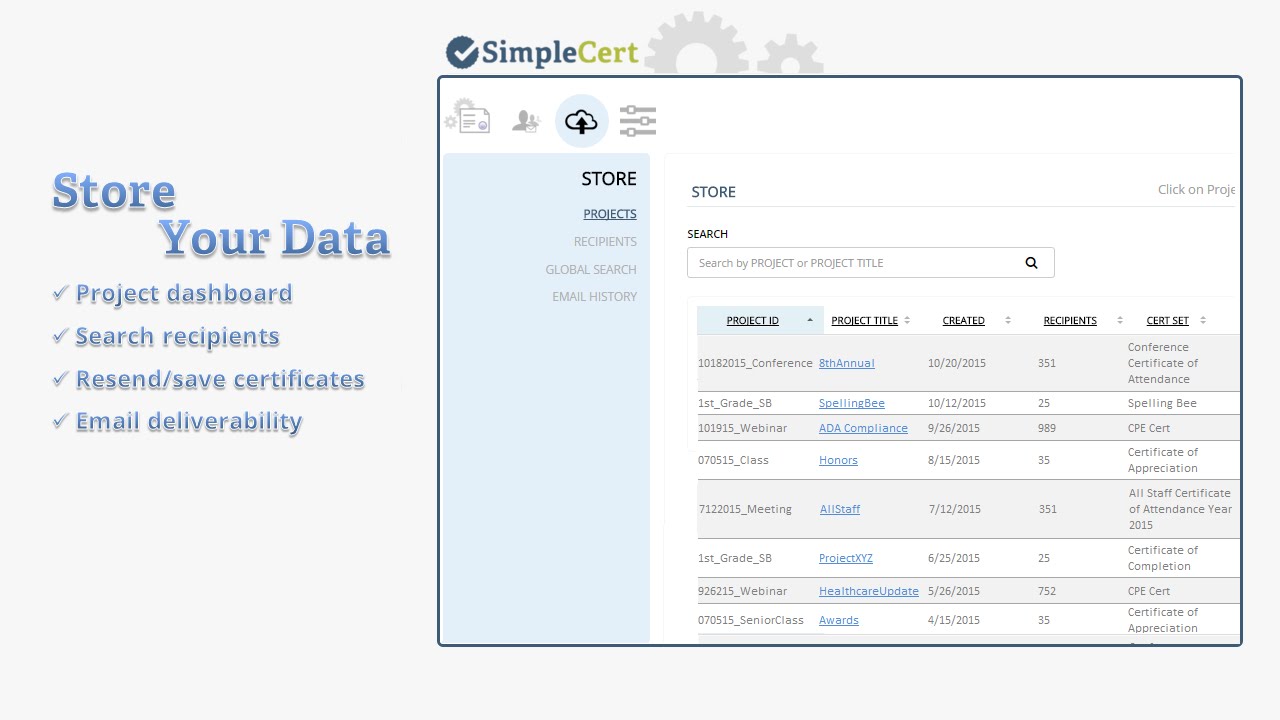Click created date 8/15/2015
Image resolution: width=1280 pixels, height=720 pixels.
coord(954,460)
